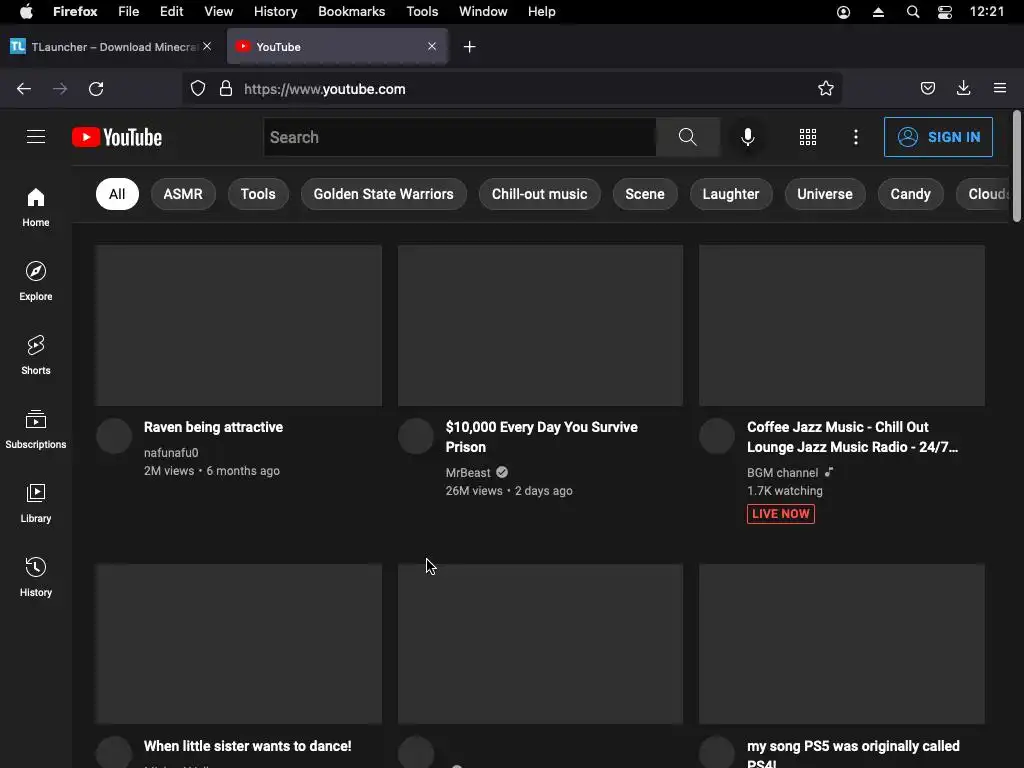Viewport: 1024px width, 768px height.
Task: Select the All filter chip
Action: pyautogui.click(x=117, y=194)
